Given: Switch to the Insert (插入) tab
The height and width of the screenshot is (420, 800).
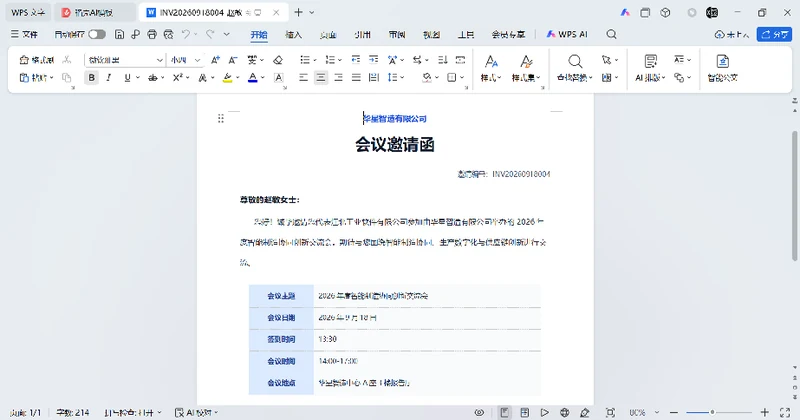Looking at the screenshot, I should pos(293,34).
